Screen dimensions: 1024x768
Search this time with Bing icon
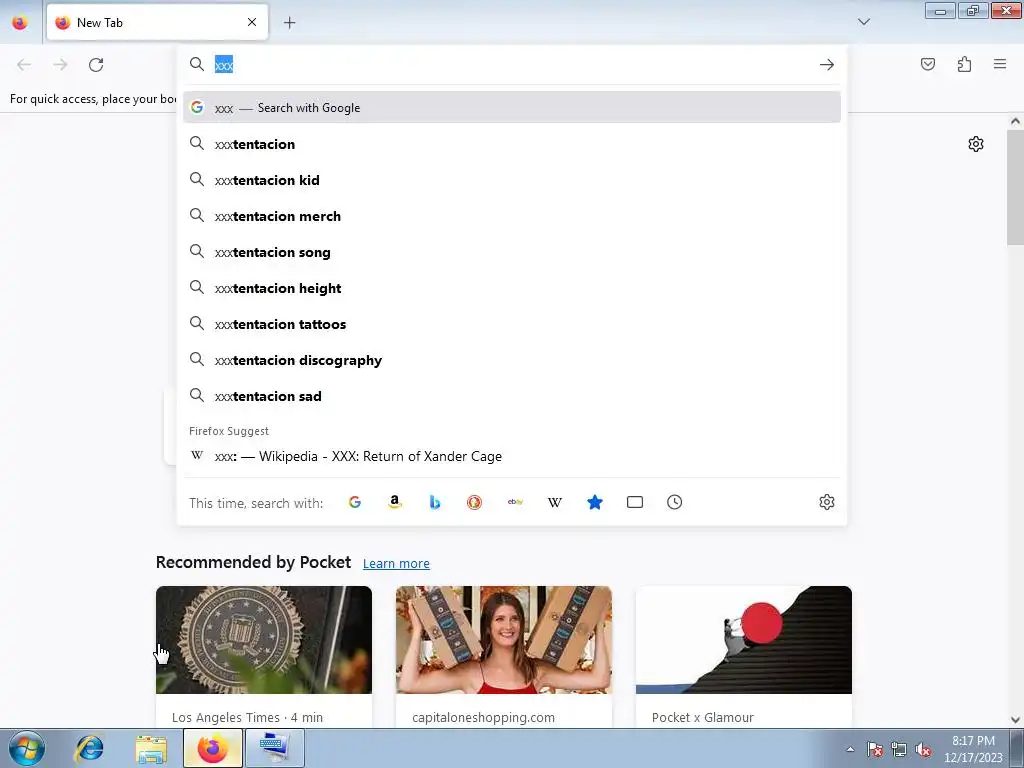(x=434, y=502)
